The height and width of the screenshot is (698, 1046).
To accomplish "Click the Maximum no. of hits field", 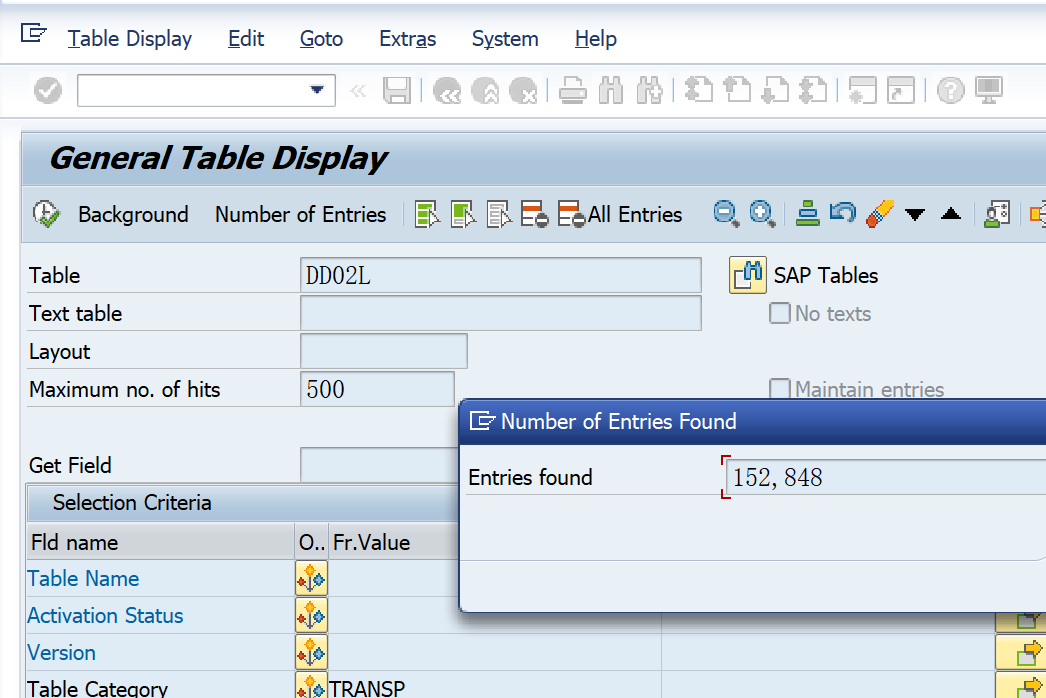I will pos(377,389).
